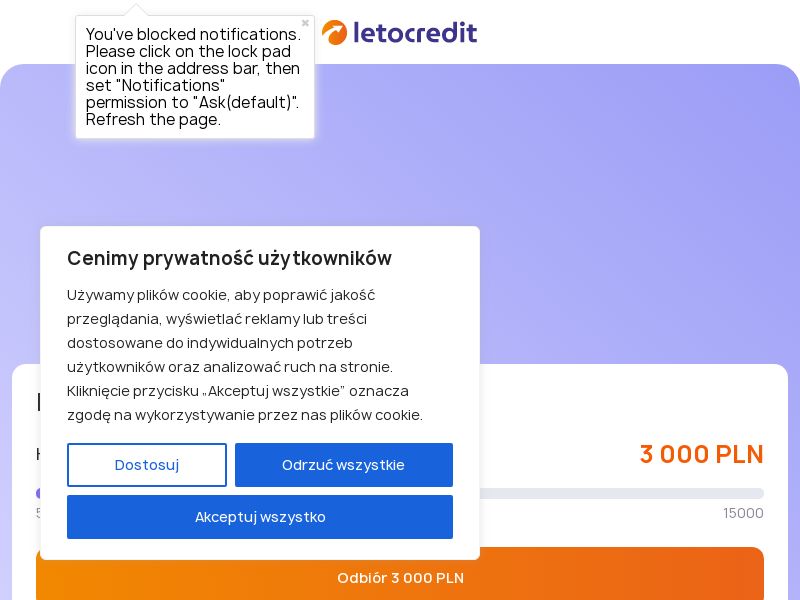
Task: Select the 3 000 PLN amount text
Action: [701, 455]
